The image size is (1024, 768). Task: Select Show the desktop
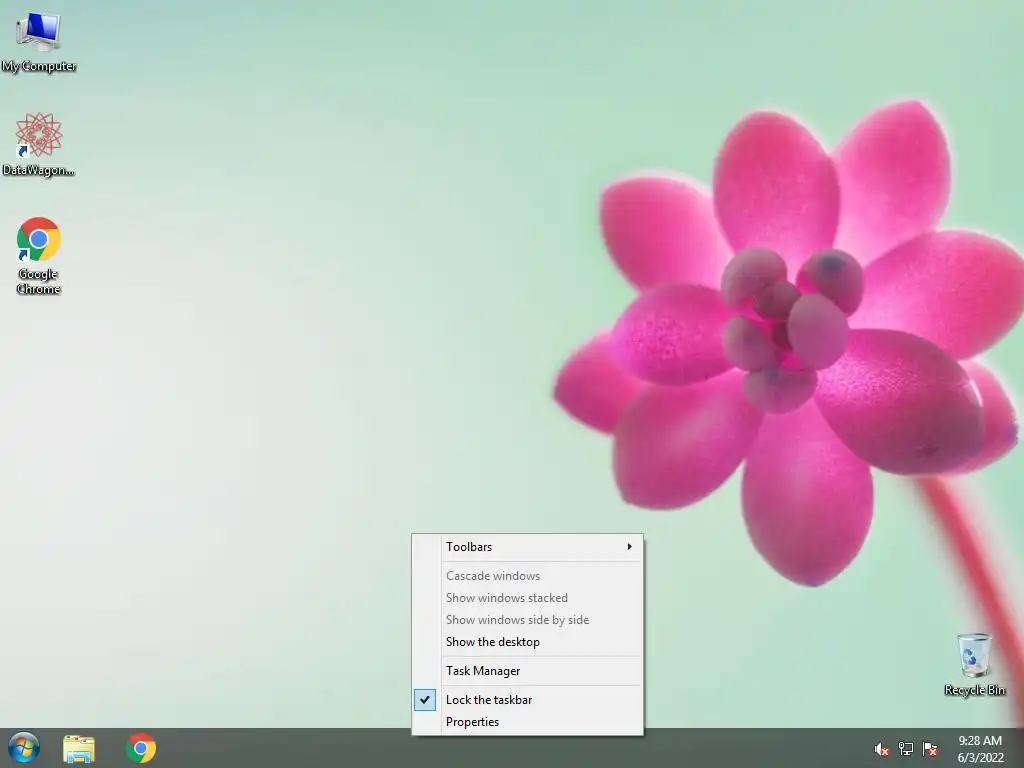pyautogui.click(x=528, y=642)
